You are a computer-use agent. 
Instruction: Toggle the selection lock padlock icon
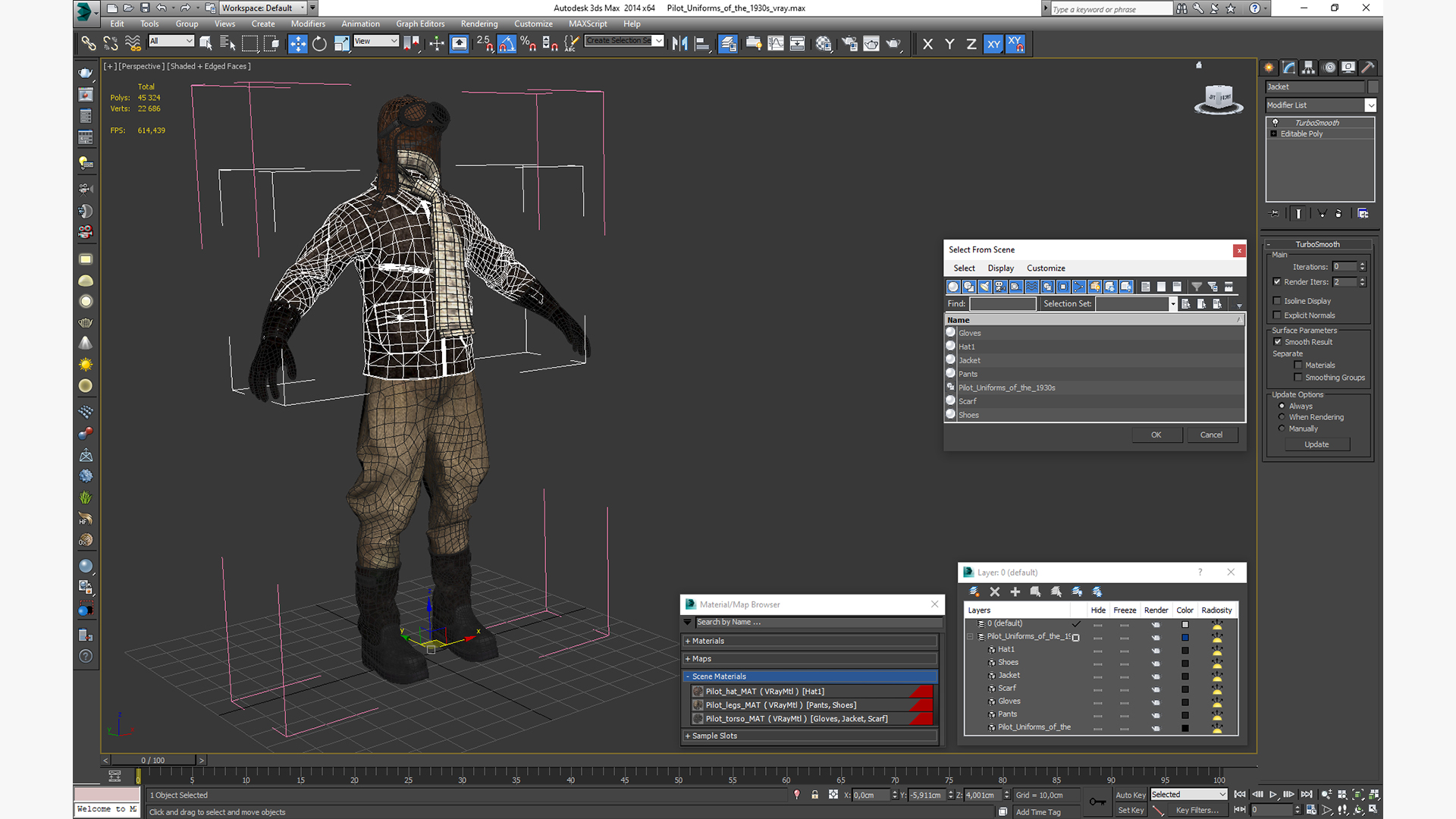pyautogui.click(x=815, y=795)
